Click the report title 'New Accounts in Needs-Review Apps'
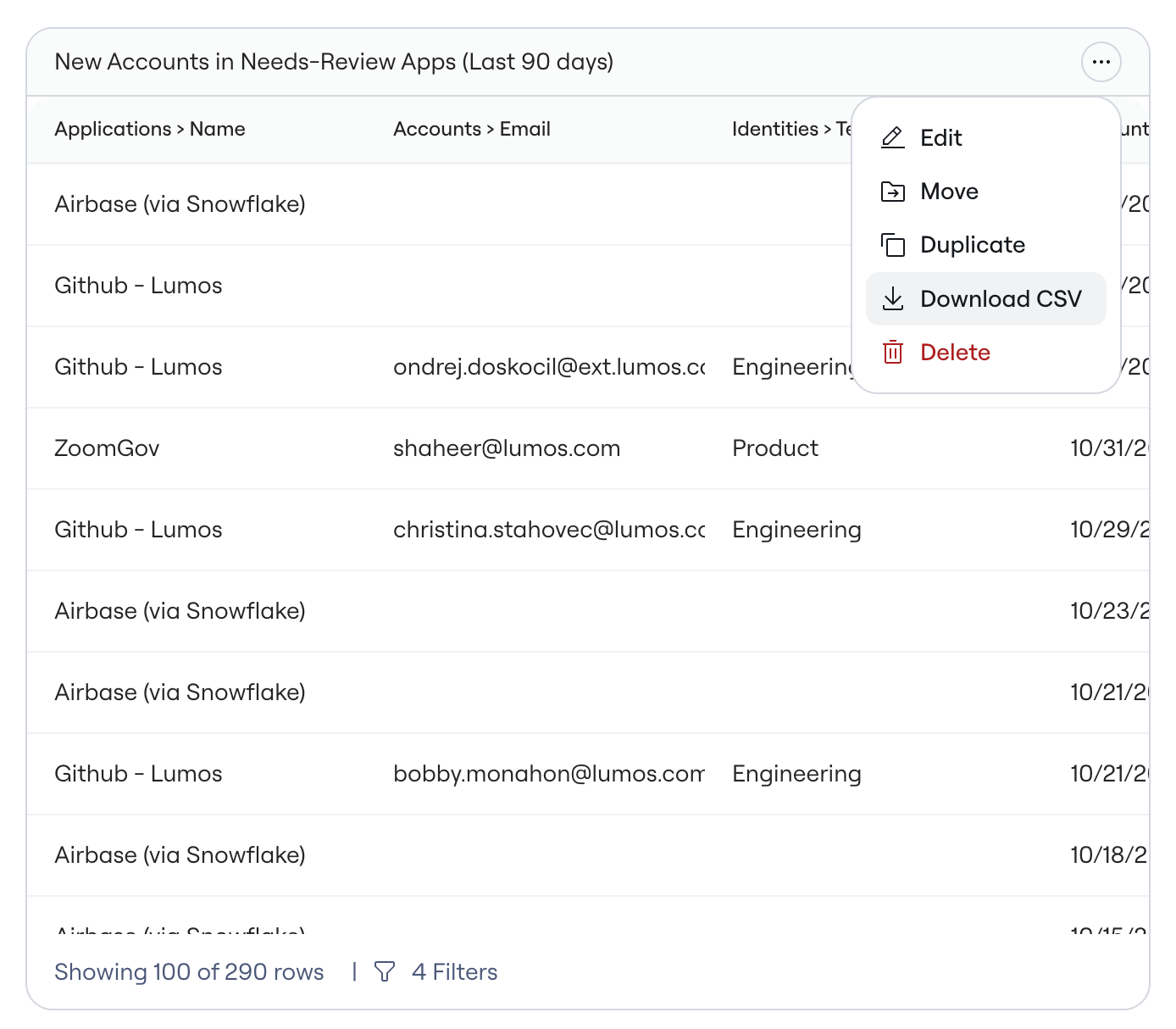The height and width of the screenshot is (1029, 1176). tap(334, 62)
